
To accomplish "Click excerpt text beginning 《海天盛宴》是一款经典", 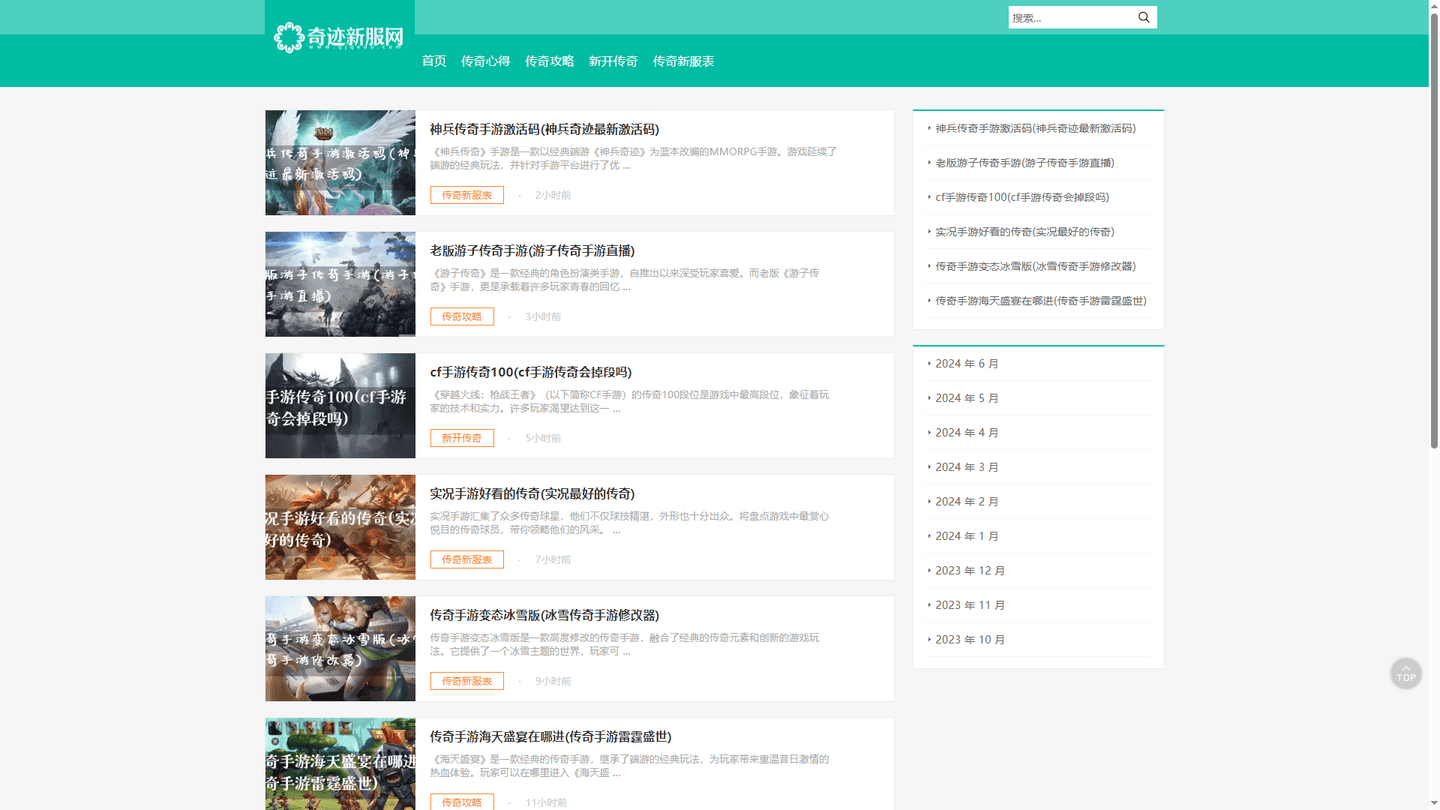I will pyautogui.click(x=630, y=765).
